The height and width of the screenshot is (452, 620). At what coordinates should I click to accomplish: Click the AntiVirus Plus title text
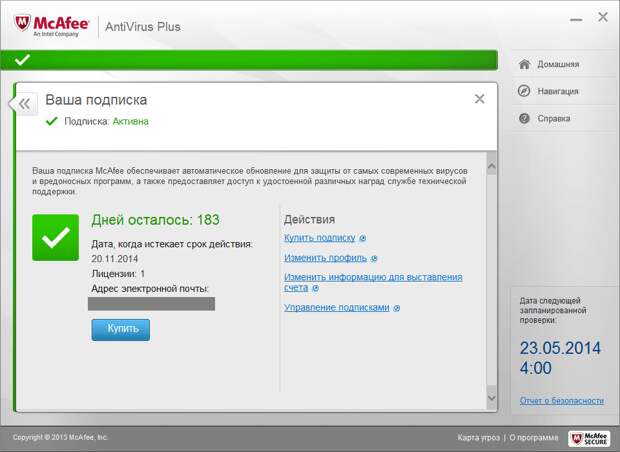tap(143, 26)
